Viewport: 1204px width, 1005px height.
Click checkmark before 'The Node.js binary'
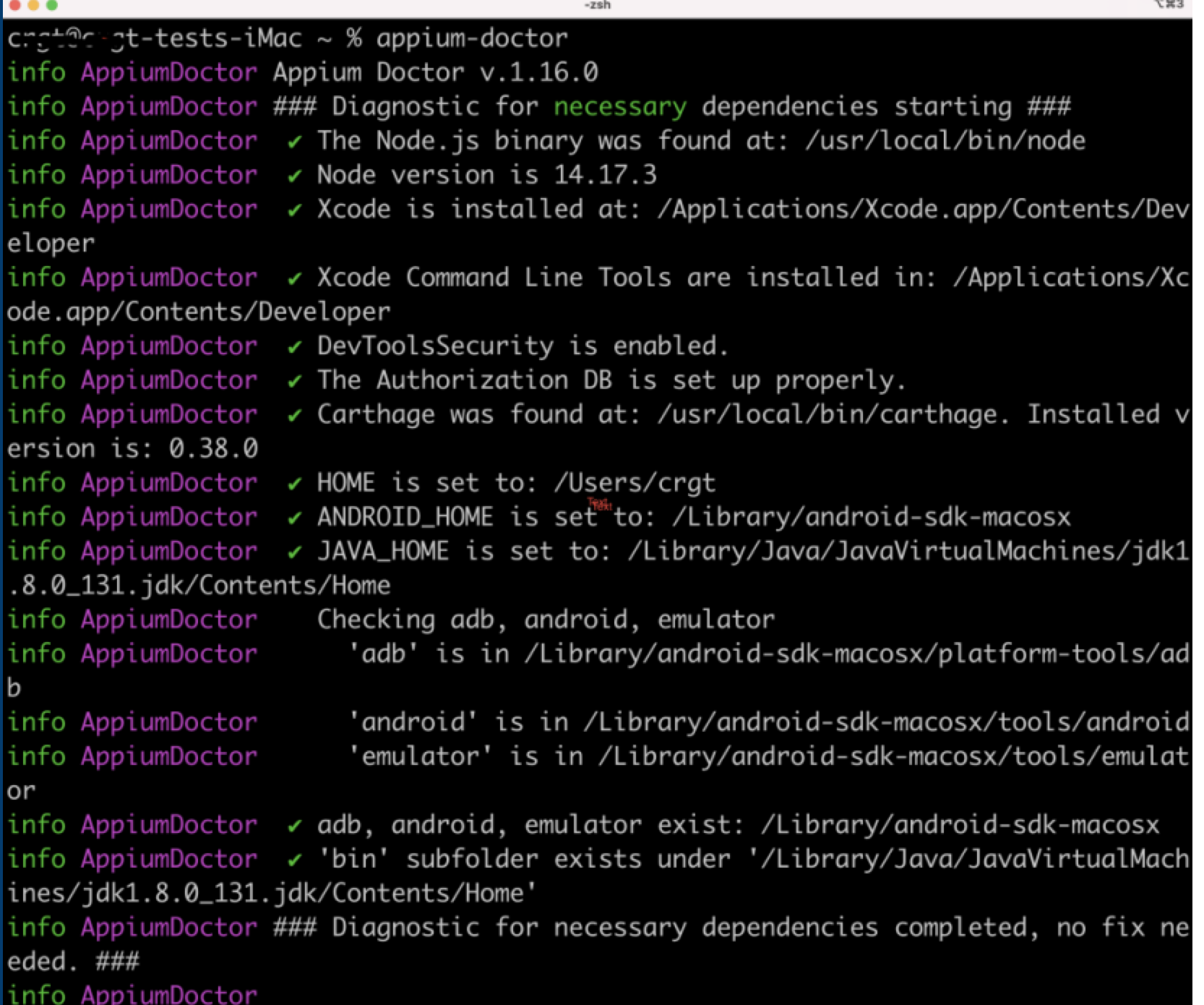[x=294, y=142]
